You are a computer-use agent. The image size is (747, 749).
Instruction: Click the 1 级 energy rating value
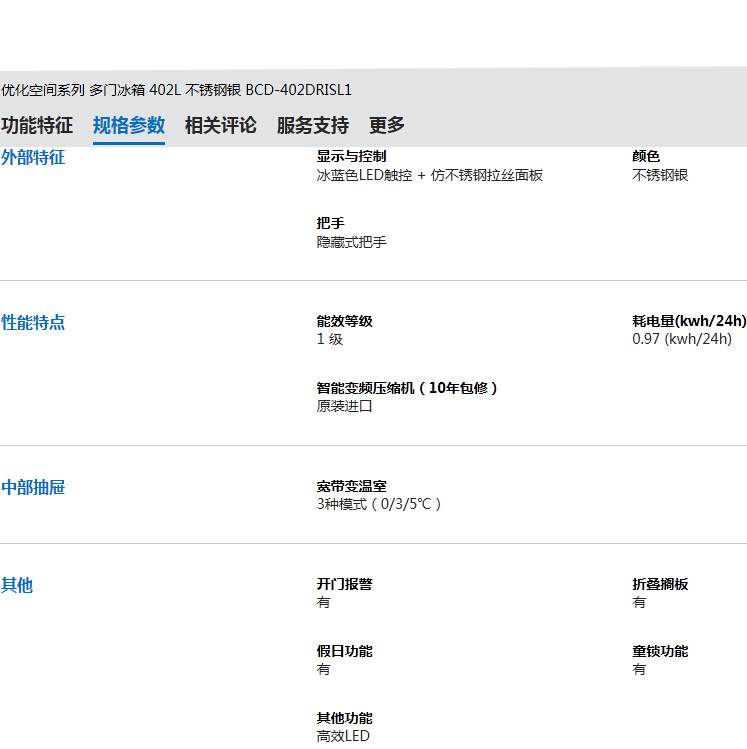330,339
